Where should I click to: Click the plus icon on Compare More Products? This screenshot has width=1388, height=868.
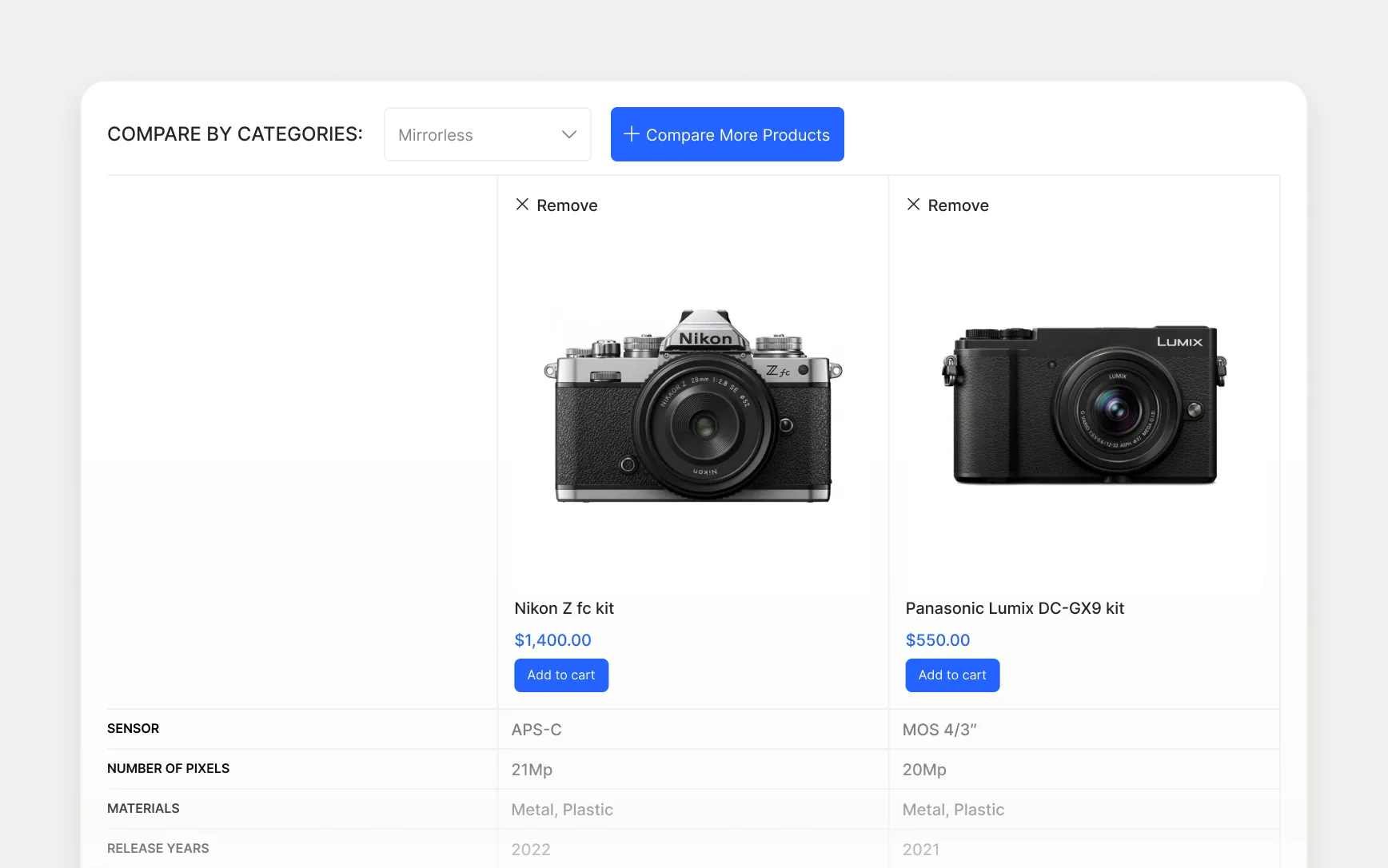click(631, 134)
